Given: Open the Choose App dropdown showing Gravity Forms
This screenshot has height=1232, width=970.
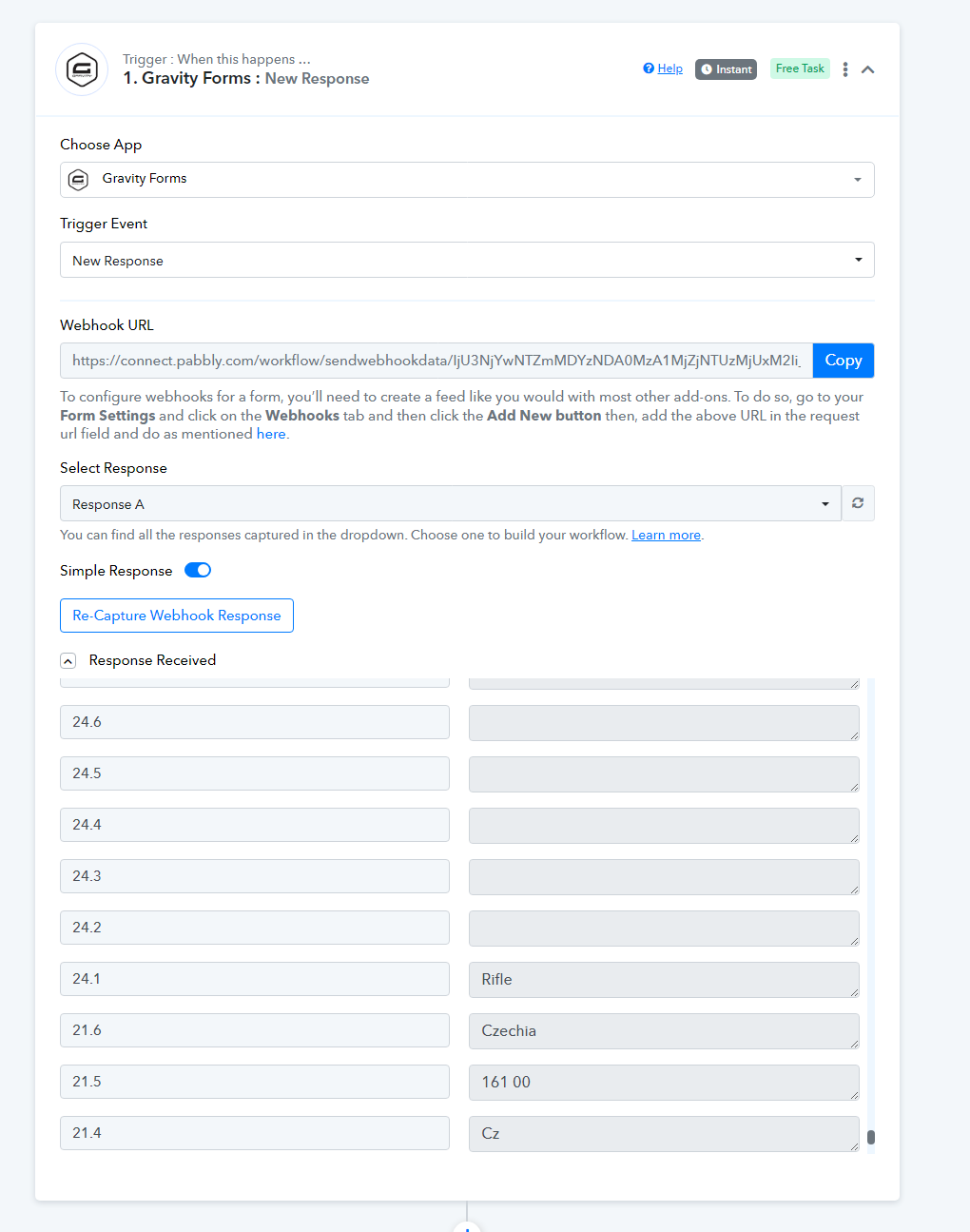Looking at the screenshot, I should tap(467, 180).
